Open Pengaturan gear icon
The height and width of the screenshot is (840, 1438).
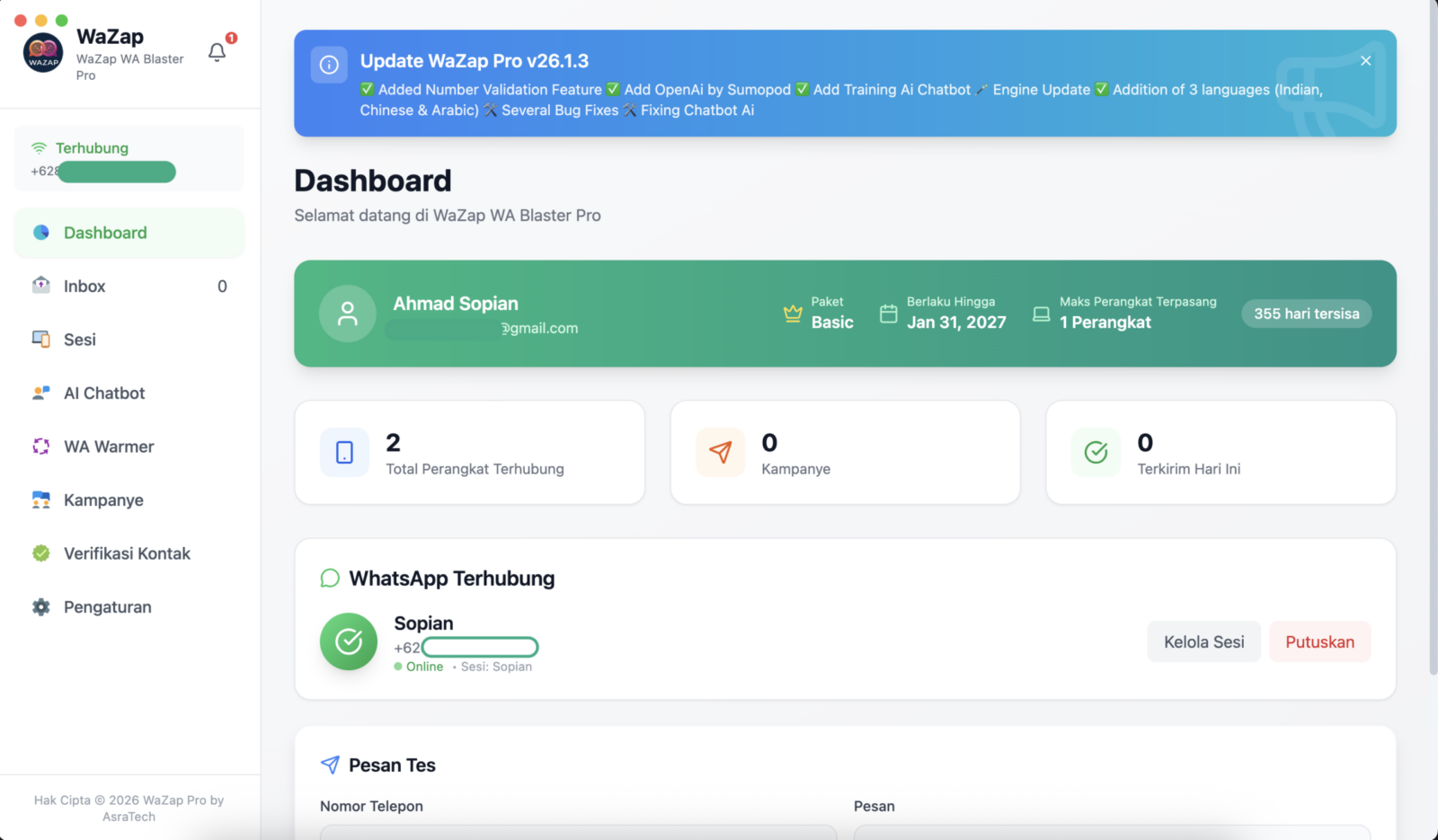tap(41, 607)
